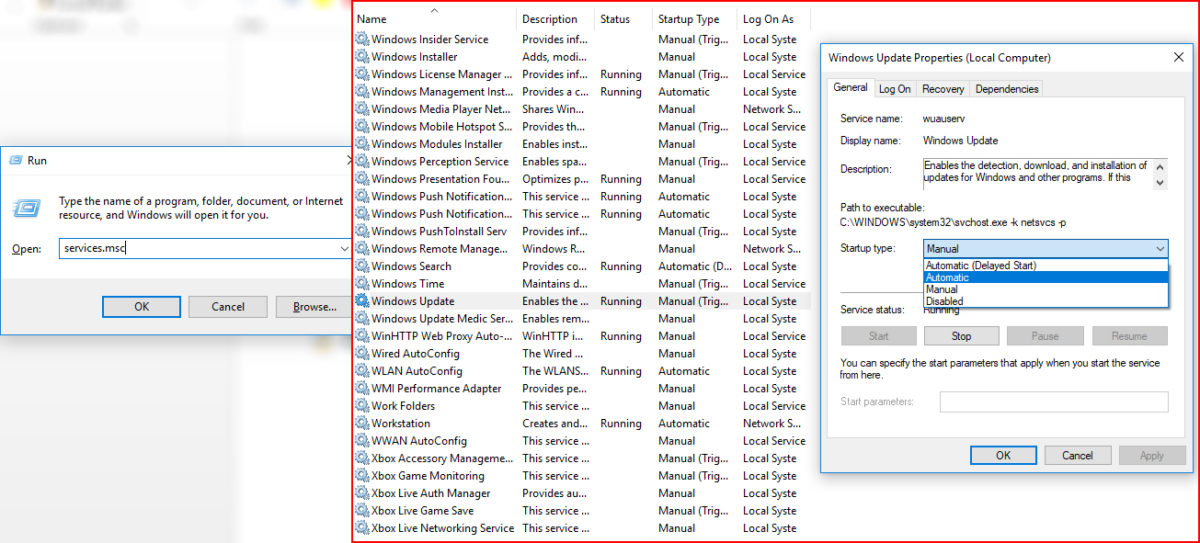The width and height of the screenshot is (1200, 543).
Task: Click the description box scroll down arrow
Action: point(1160,183)
